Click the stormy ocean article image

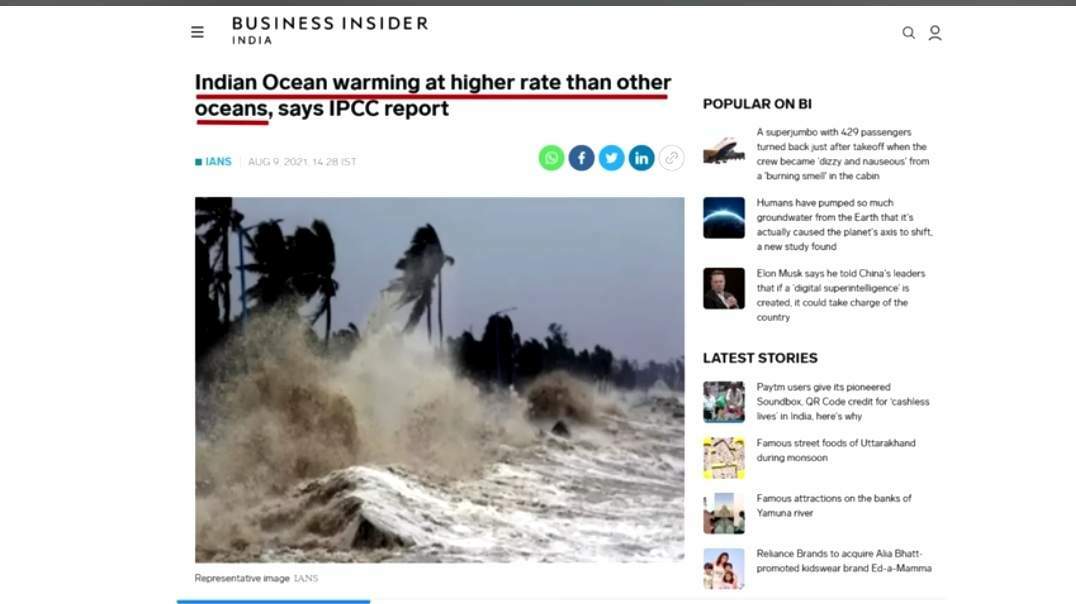(439, 380)
